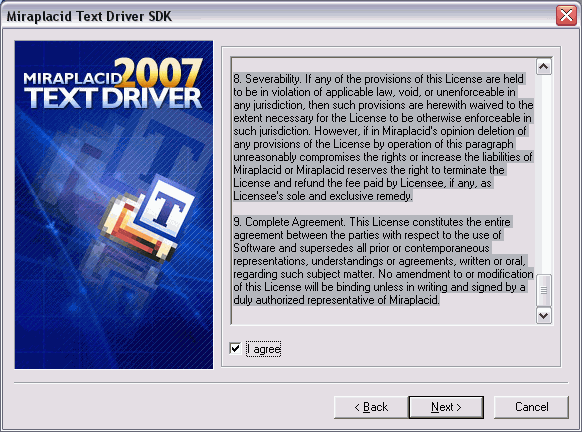Click the license text scrollbar thumb
Viewport: 582px width, 432px height.
pos(544,290)
